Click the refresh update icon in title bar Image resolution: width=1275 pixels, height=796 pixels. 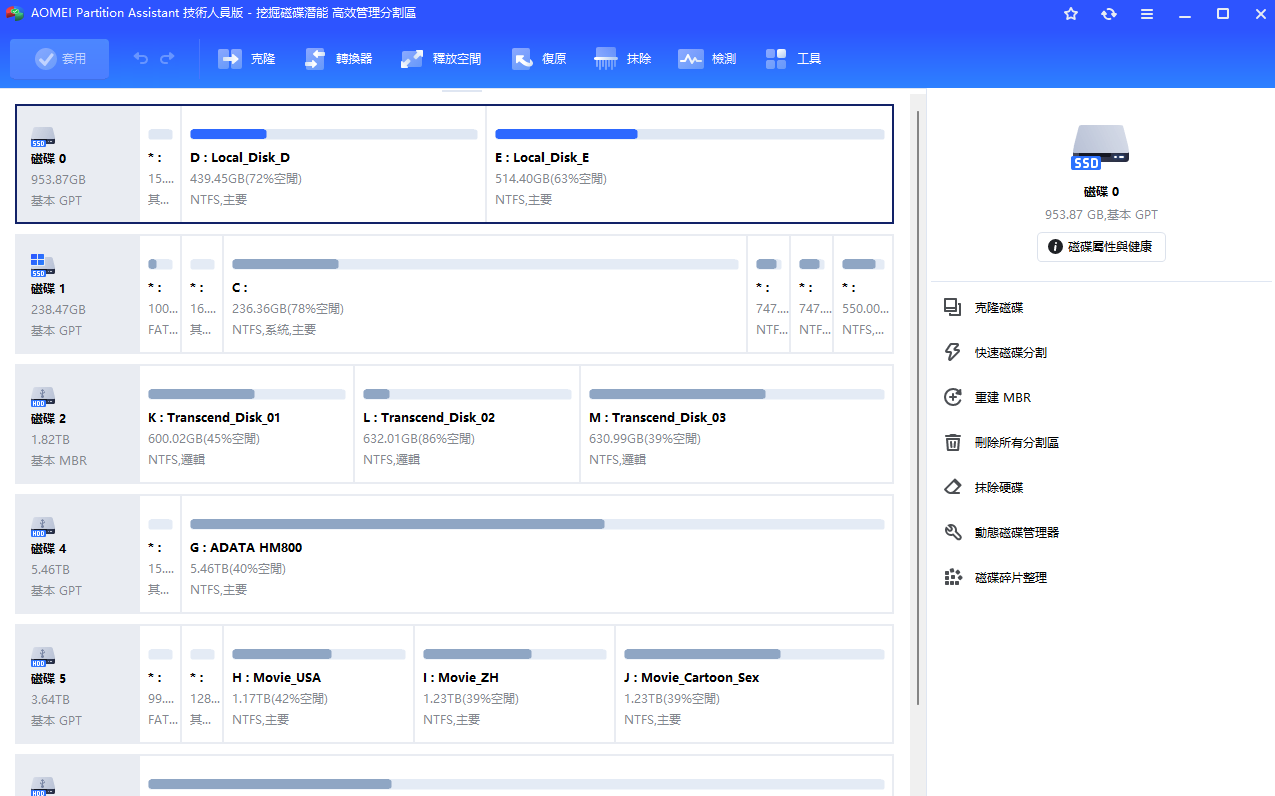pyautogui.click(x=1109, y=14)
